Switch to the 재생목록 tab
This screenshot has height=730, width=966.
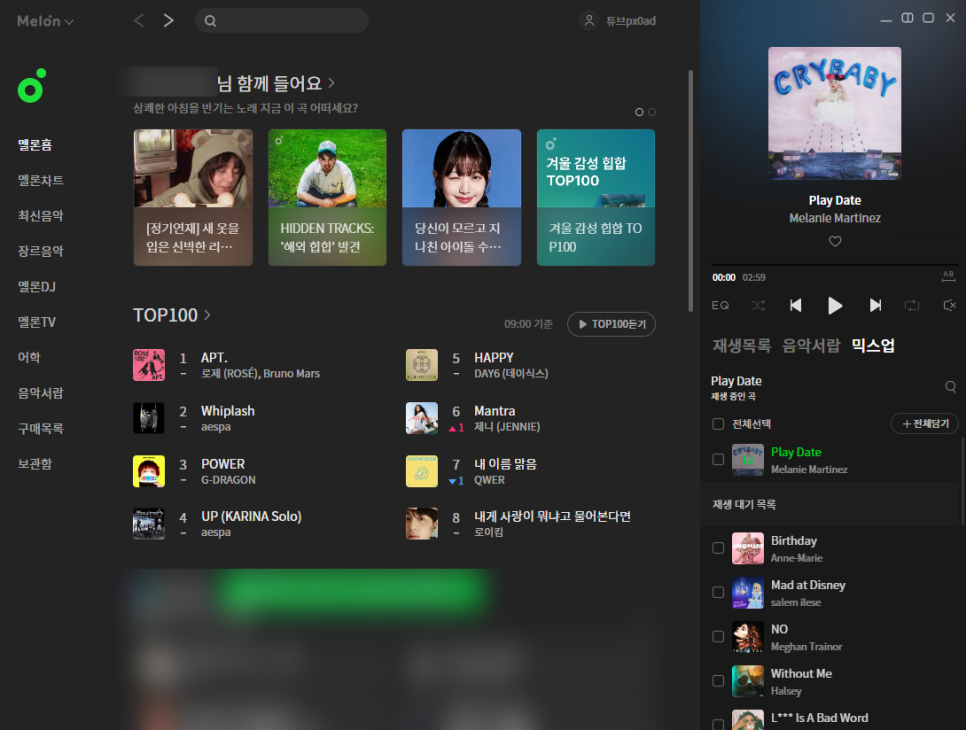pos(742,346)
